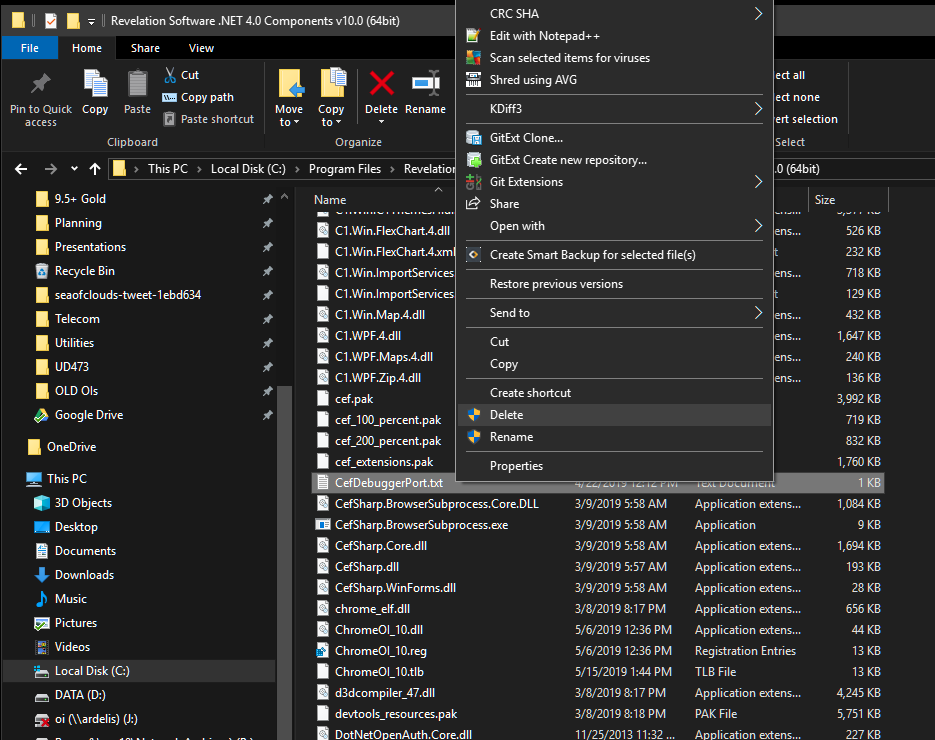This screenshot has width=935, height=740.
Task: Click the shield icon next to Delete
Action: point(474,415)
